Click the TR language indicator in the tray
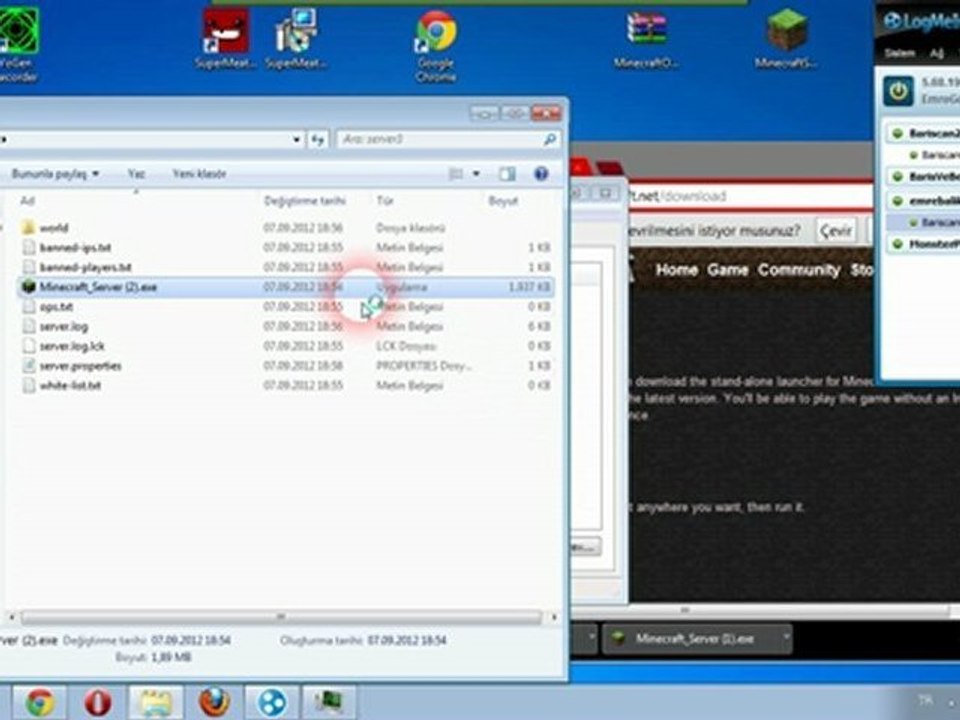This screenshot has width=960, height=720. [x=925, y=699]
